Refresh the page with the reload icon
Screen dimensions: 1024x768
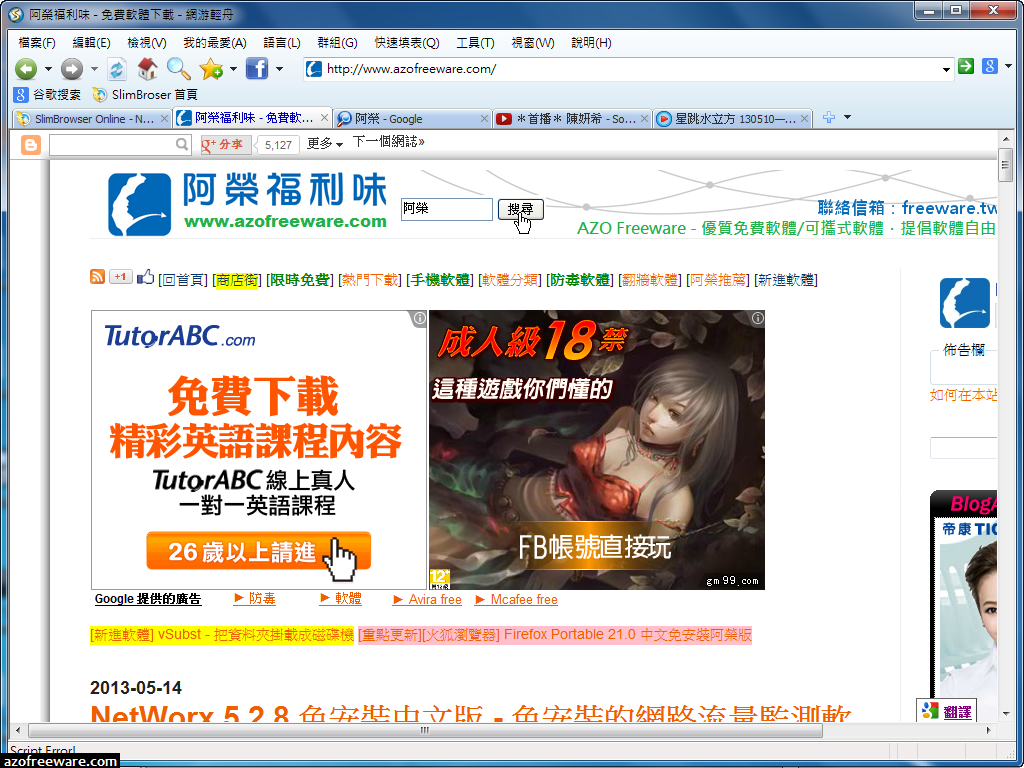(117, 69)
